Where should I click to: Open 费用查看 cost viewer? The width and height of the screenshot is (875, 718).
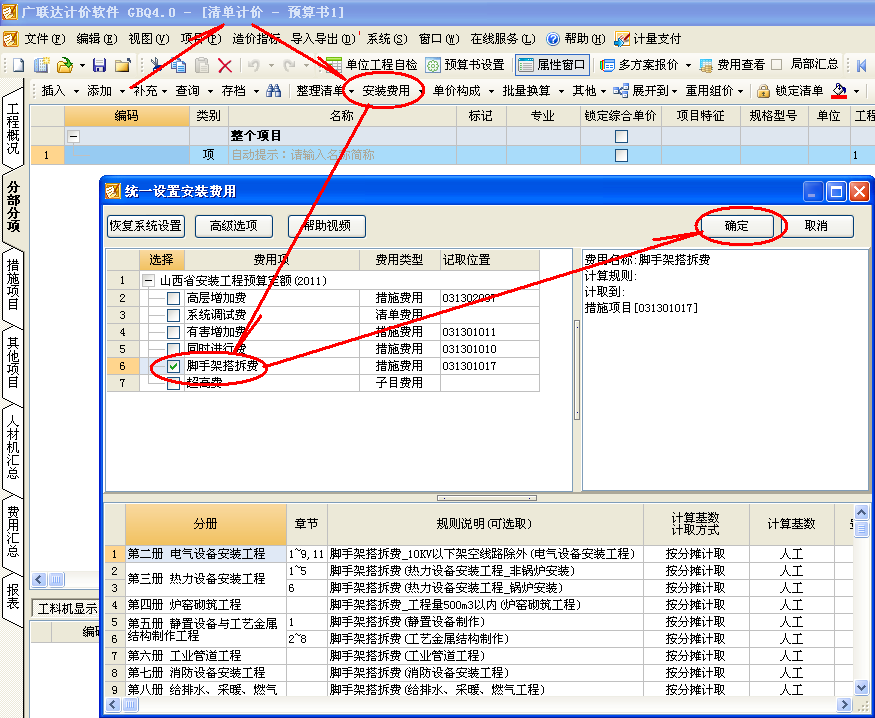[732, 65]
